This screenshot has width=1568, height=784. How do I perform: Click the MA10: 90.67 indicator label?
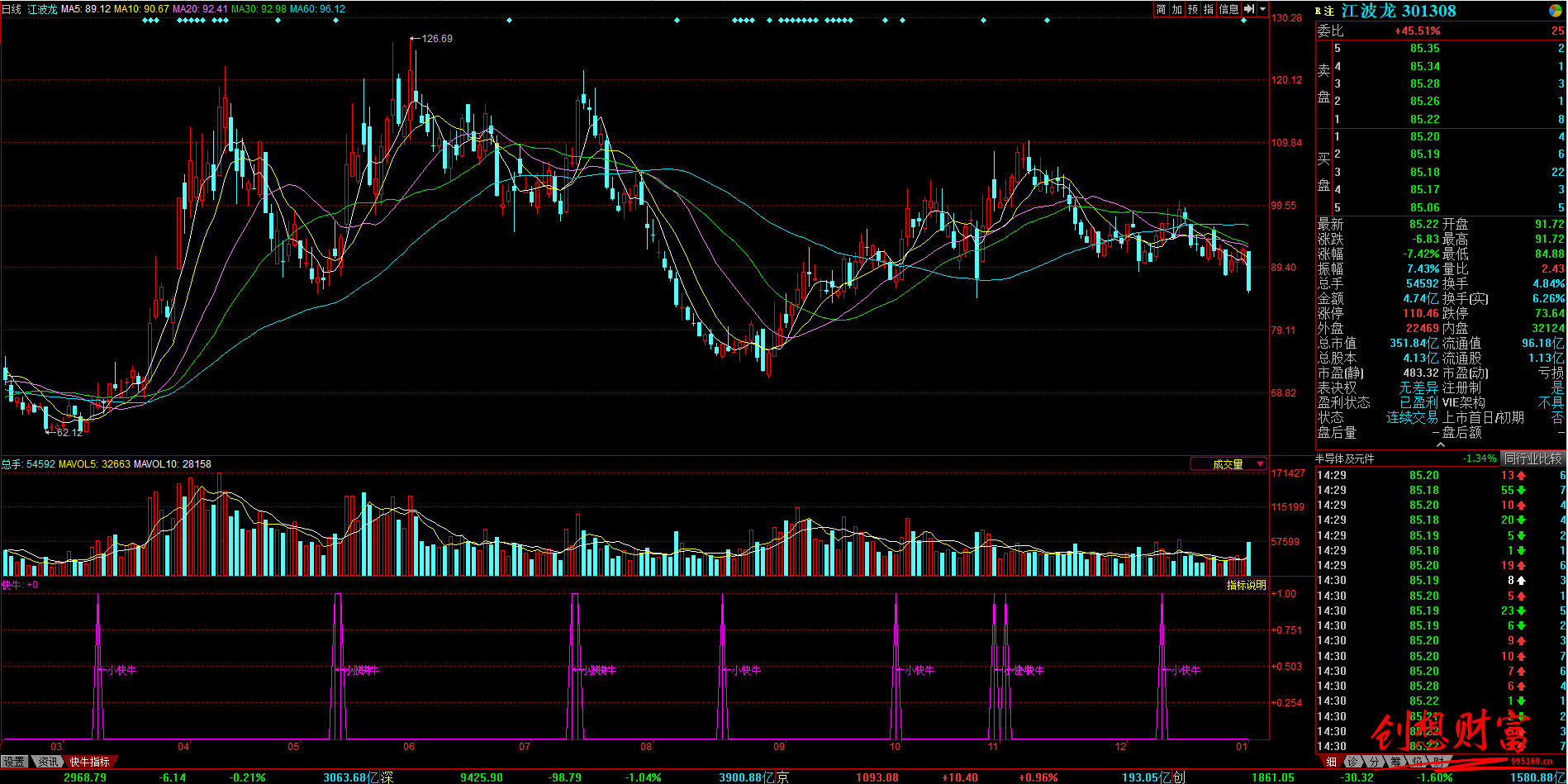pos(141,9)
